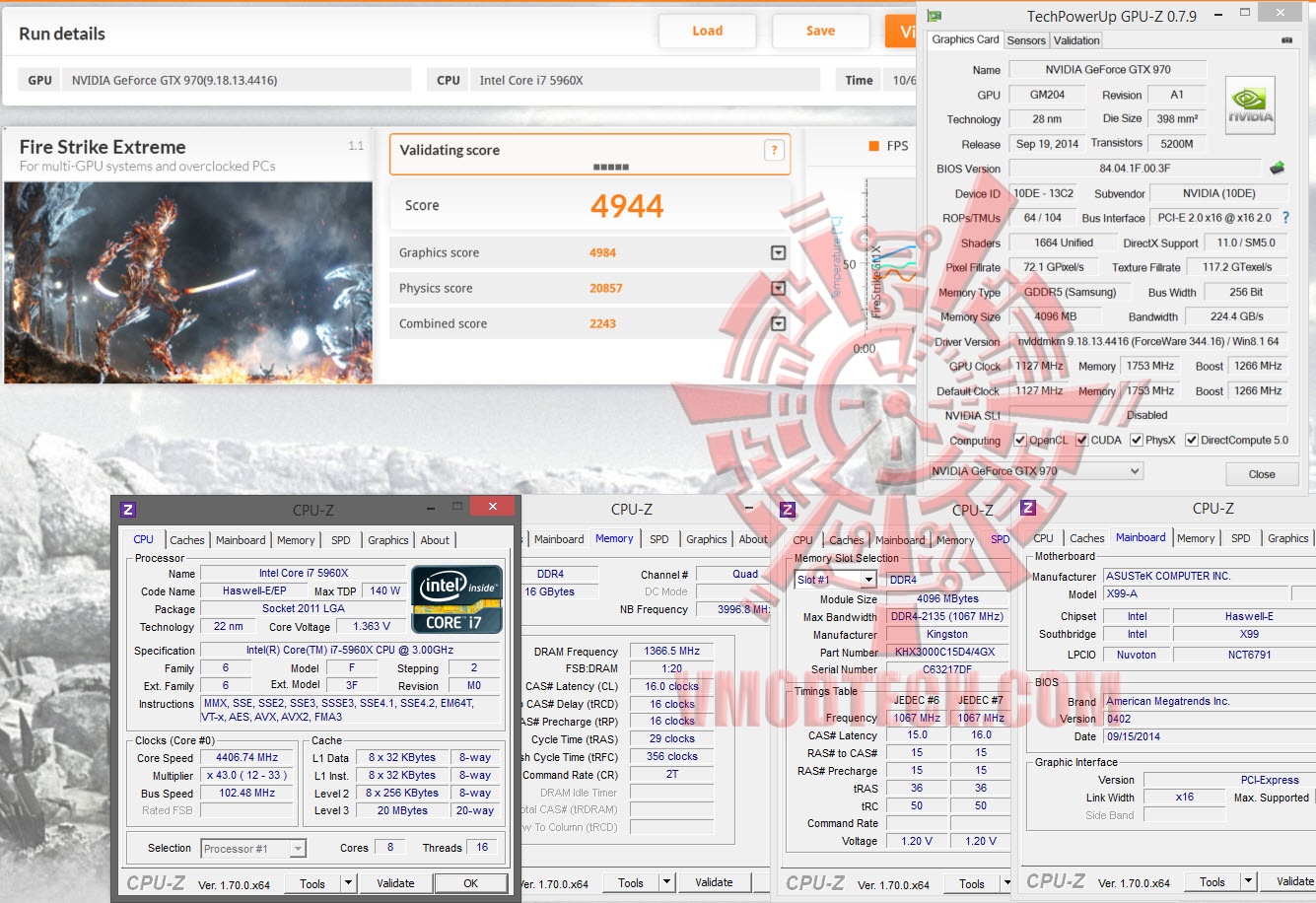Select the Graphics Card tab in GPU-Z
Screen dimensions: 1316x903
(966, 39)
